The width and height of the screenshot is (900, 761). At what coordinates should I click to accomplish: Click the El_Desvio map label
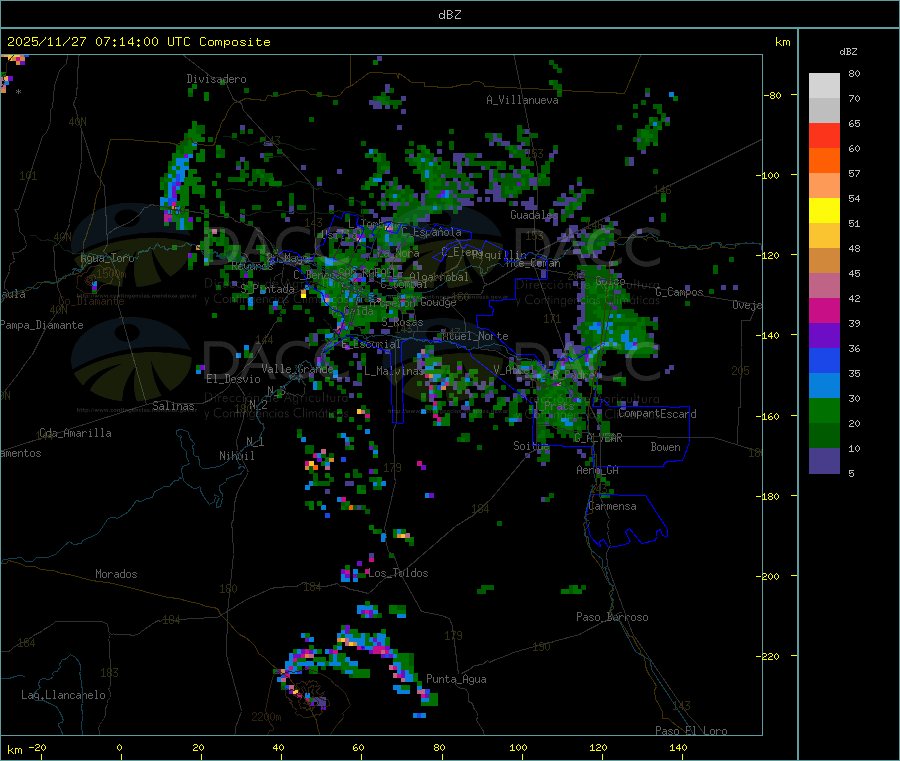(233, 379)
